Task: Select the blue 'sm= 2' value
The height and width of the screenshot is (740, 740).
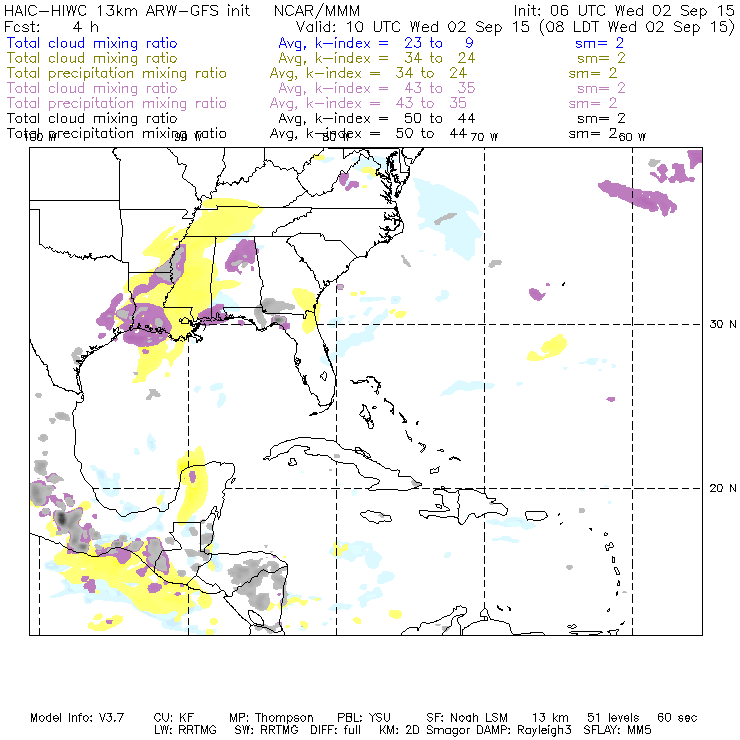Action: [x=600, y=43]
